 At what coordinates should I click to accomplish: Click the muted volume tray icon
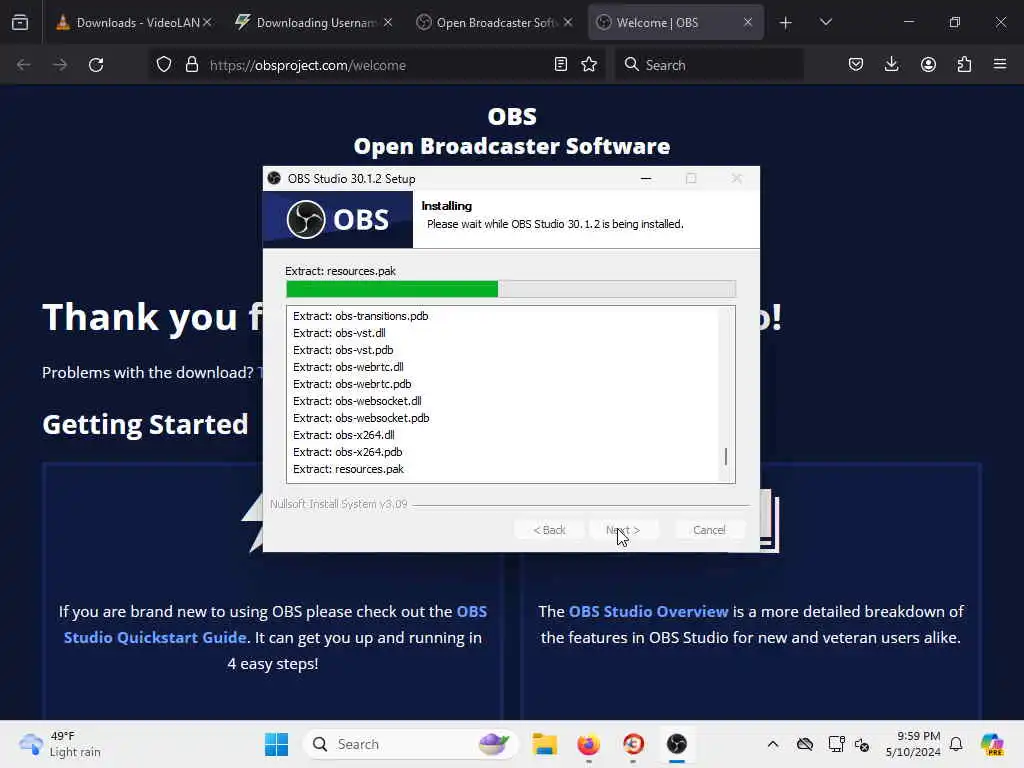click(862, 744)
